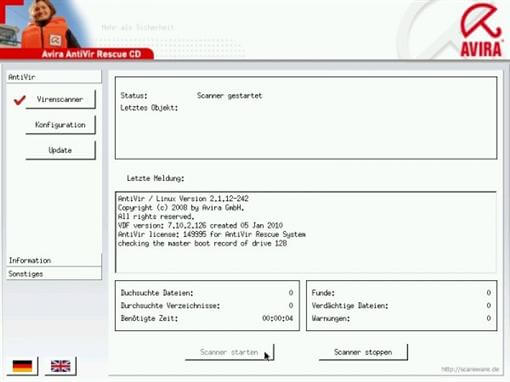Click the 'Warnungen:' label

click(331, 318)
